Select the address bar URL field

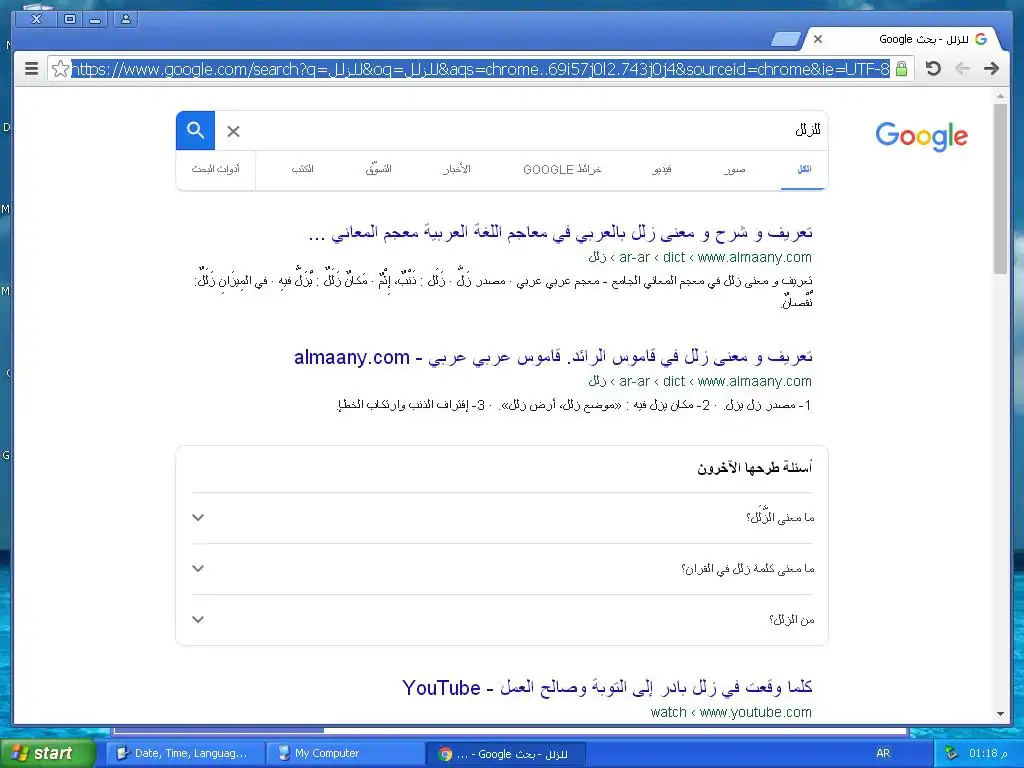[480, 69]
